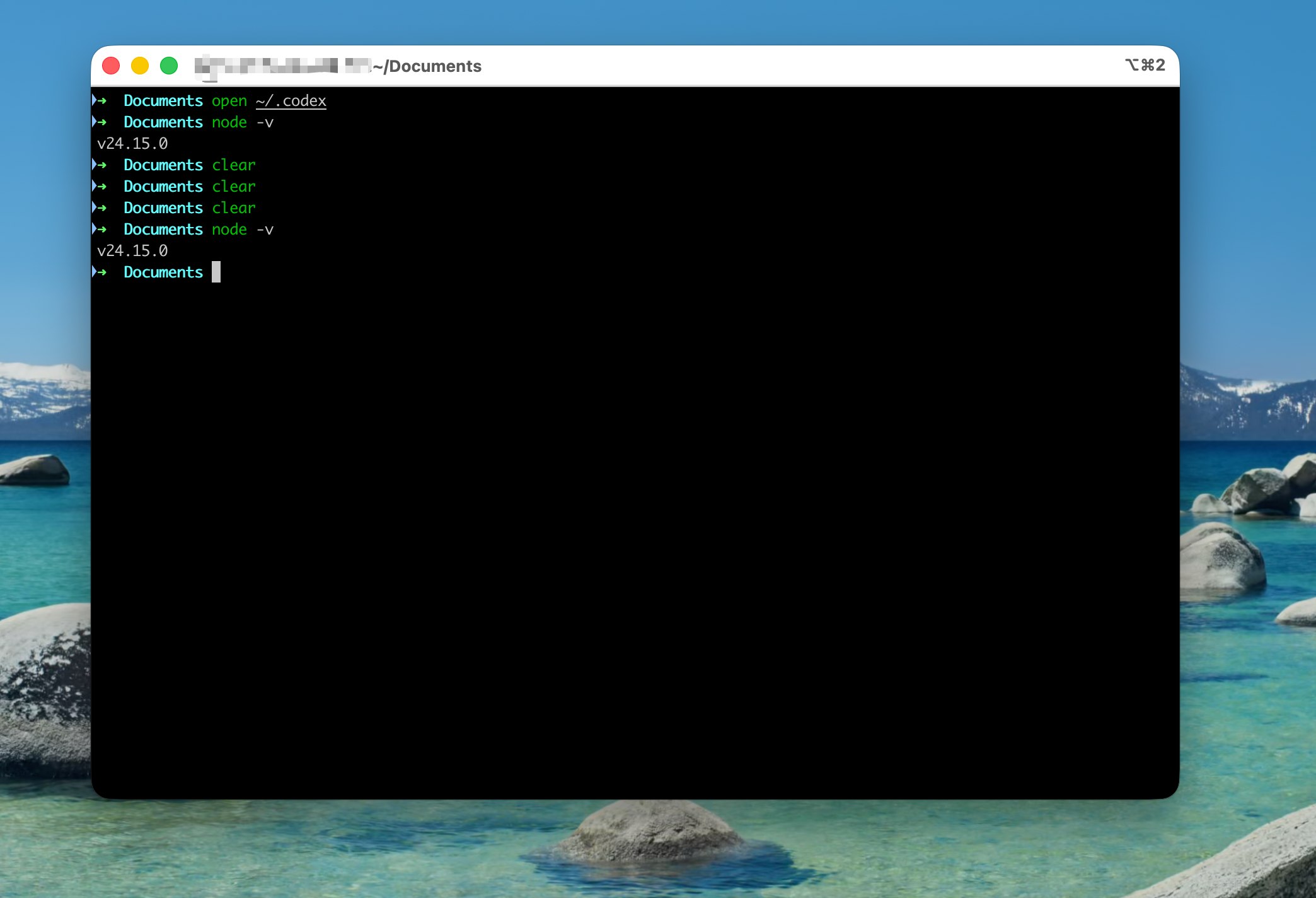Click the 'open' command on first line
The width and height of the screenshot is (1316, 898).
point(229,101)
